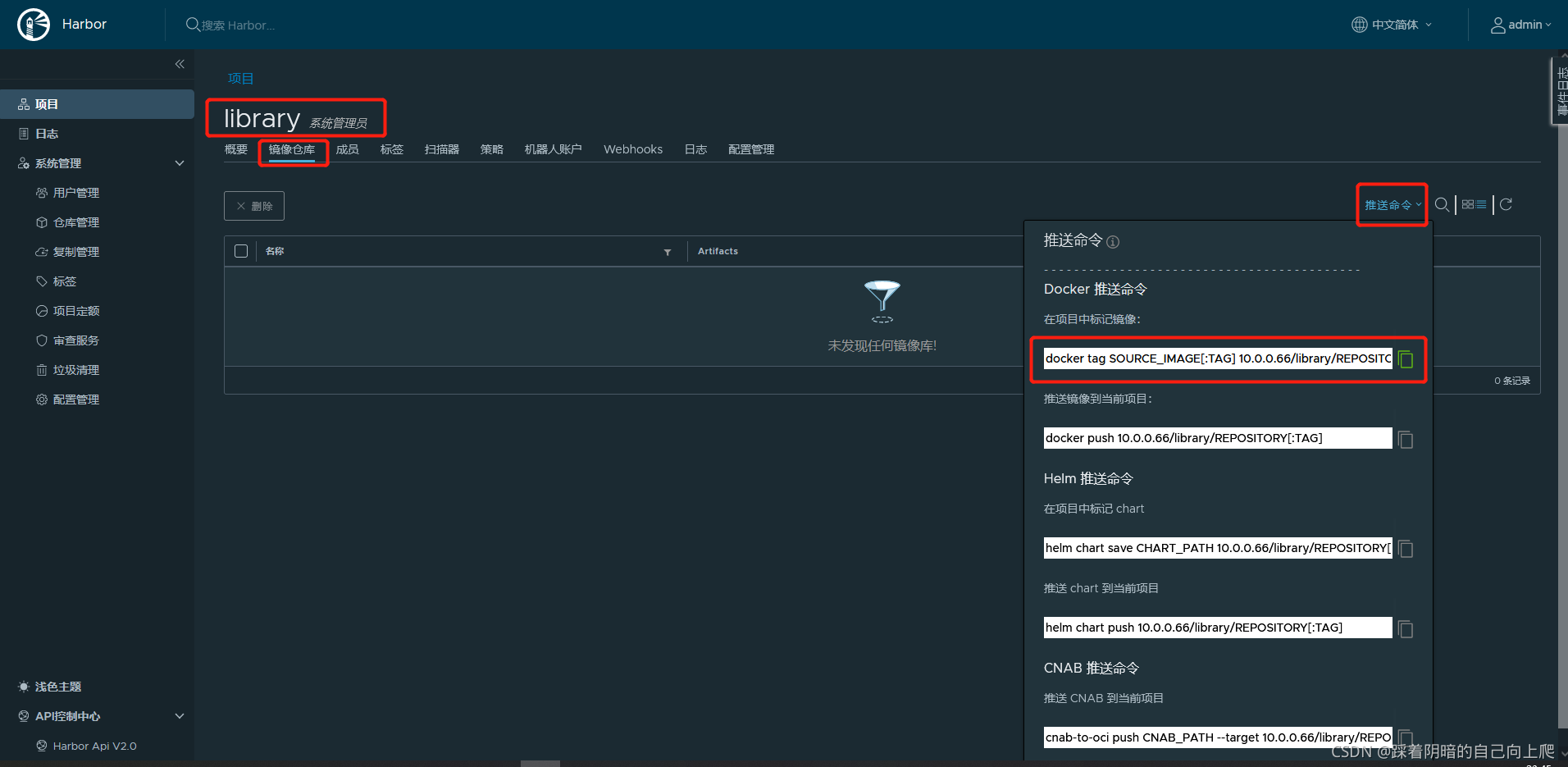Click the Harbor logo icon
This screenshot has height=767, width=1568.
click(x=34, y=25)
